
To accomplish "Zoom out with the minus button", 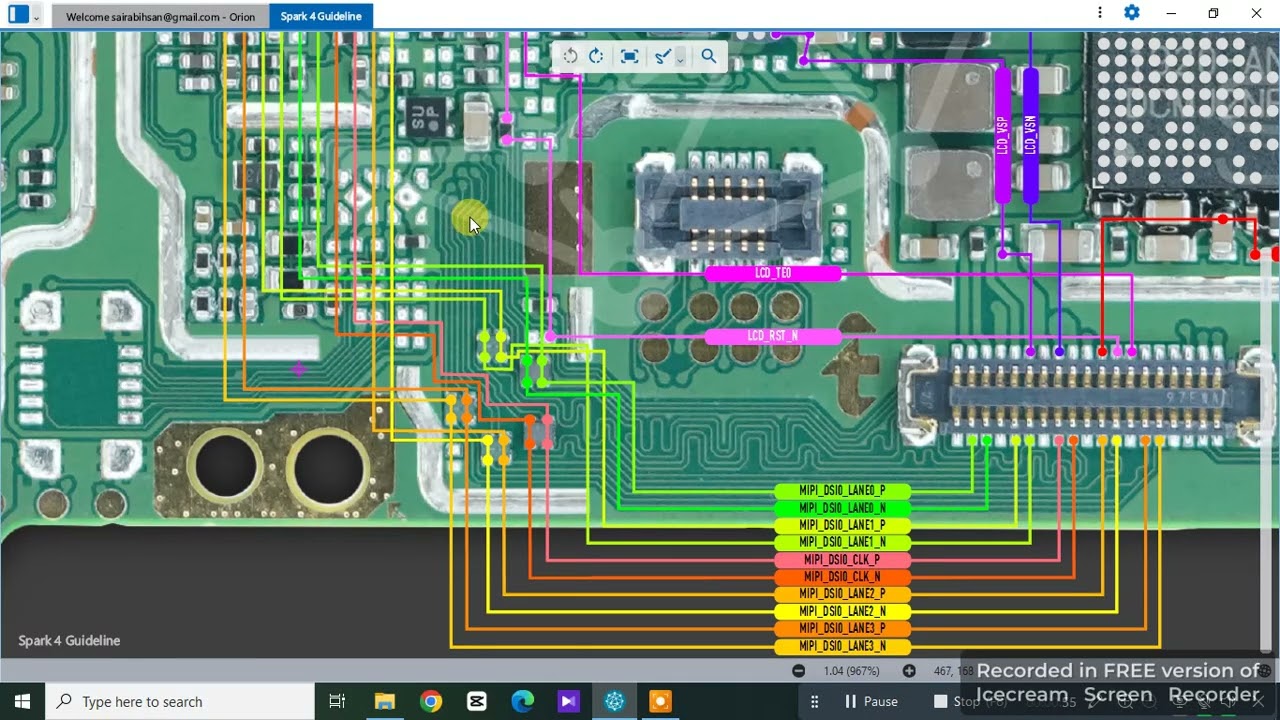I will click(798, 671).
